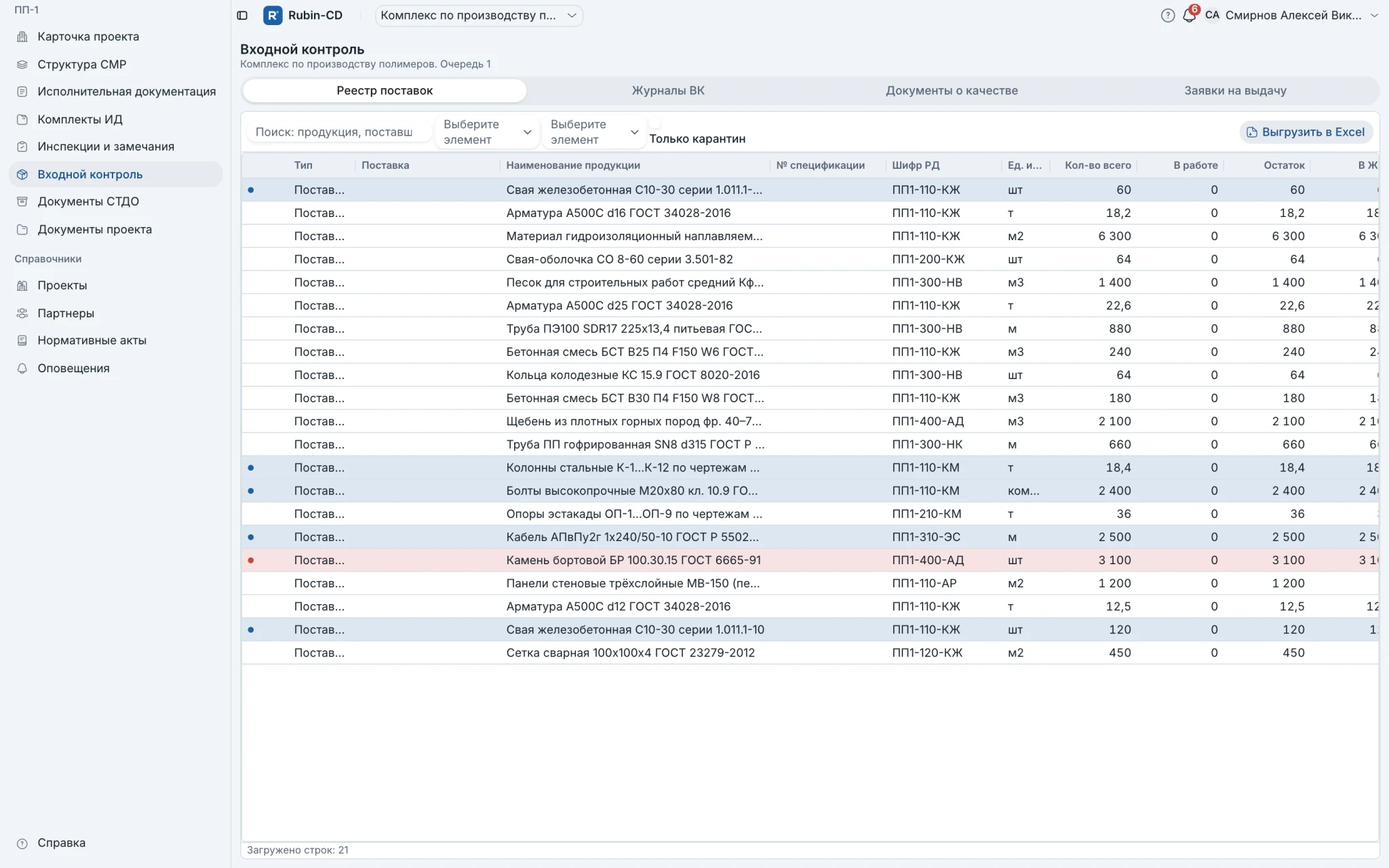Click the Rubin-CD logo icon

pyautogui.click(x=273, y=15)
